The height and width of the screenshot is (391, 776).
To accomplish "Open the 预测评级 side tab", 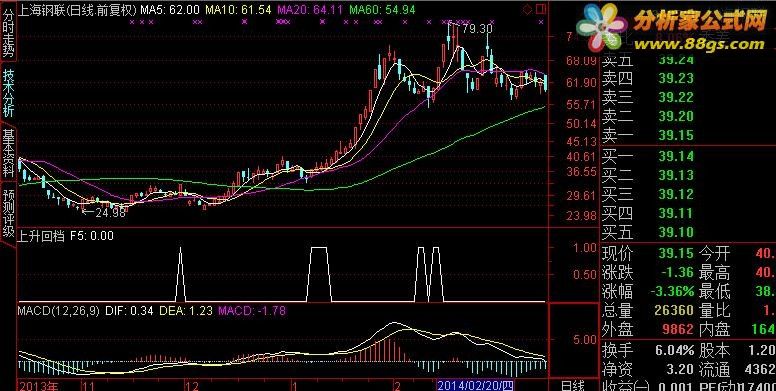I will point(8,213).
